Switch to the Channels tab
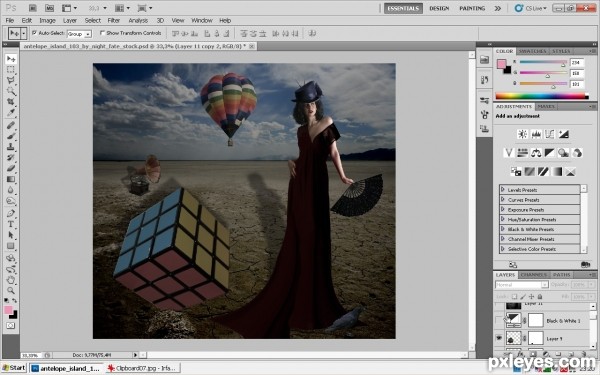This screenshot has width=600, height=375. 534,275
